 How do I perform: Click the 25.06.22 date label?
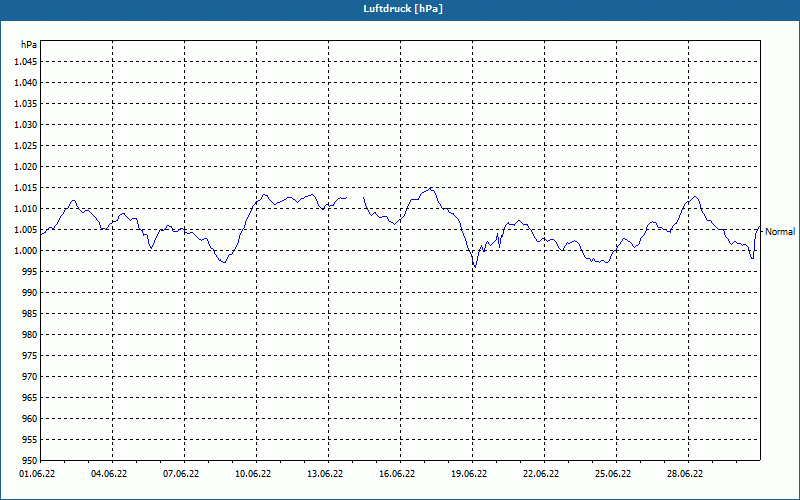613,474
